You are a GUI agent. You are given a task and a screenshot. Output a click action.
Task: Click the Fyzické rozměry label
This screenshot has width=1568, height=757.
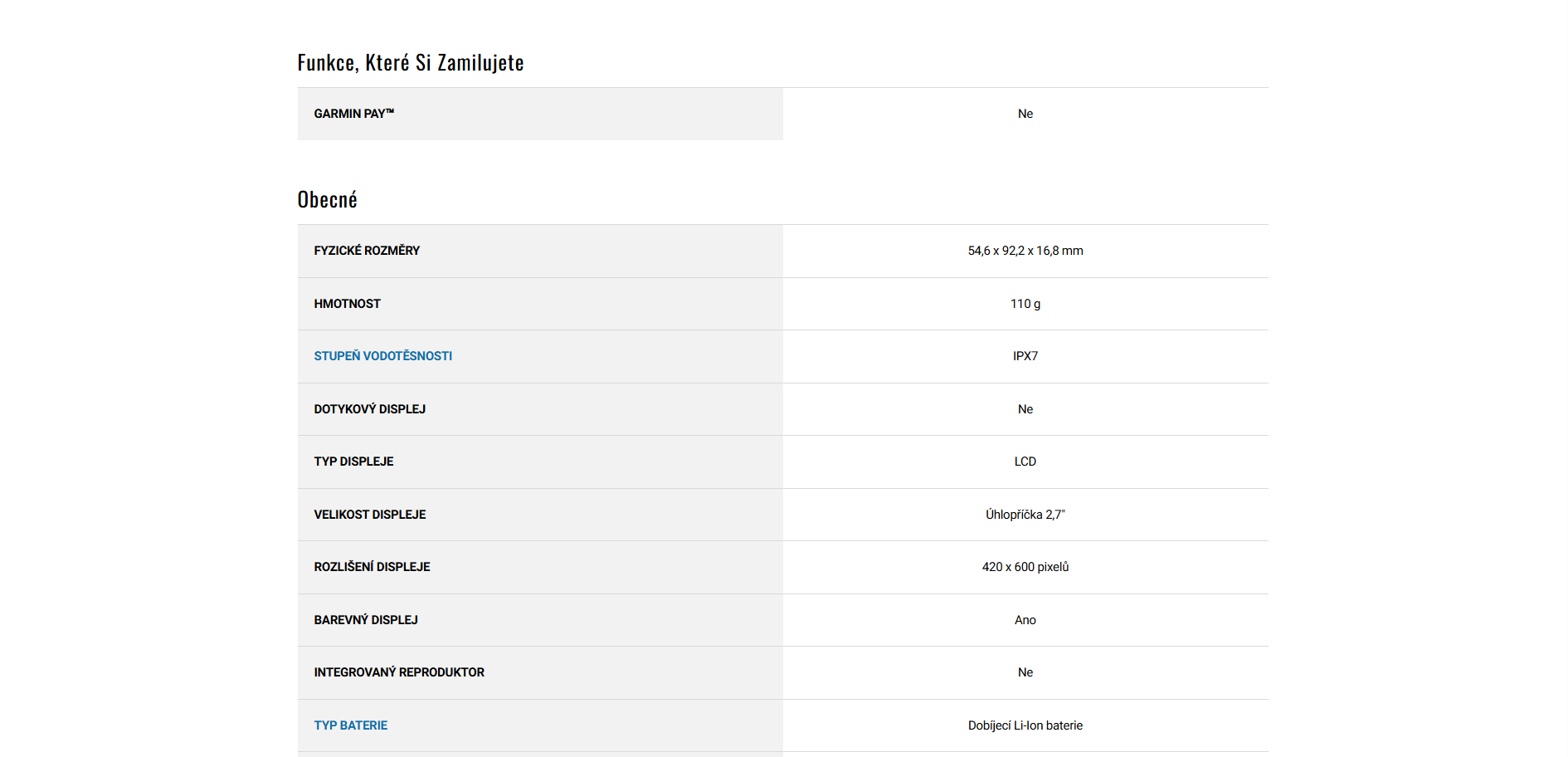click(367, 251)
